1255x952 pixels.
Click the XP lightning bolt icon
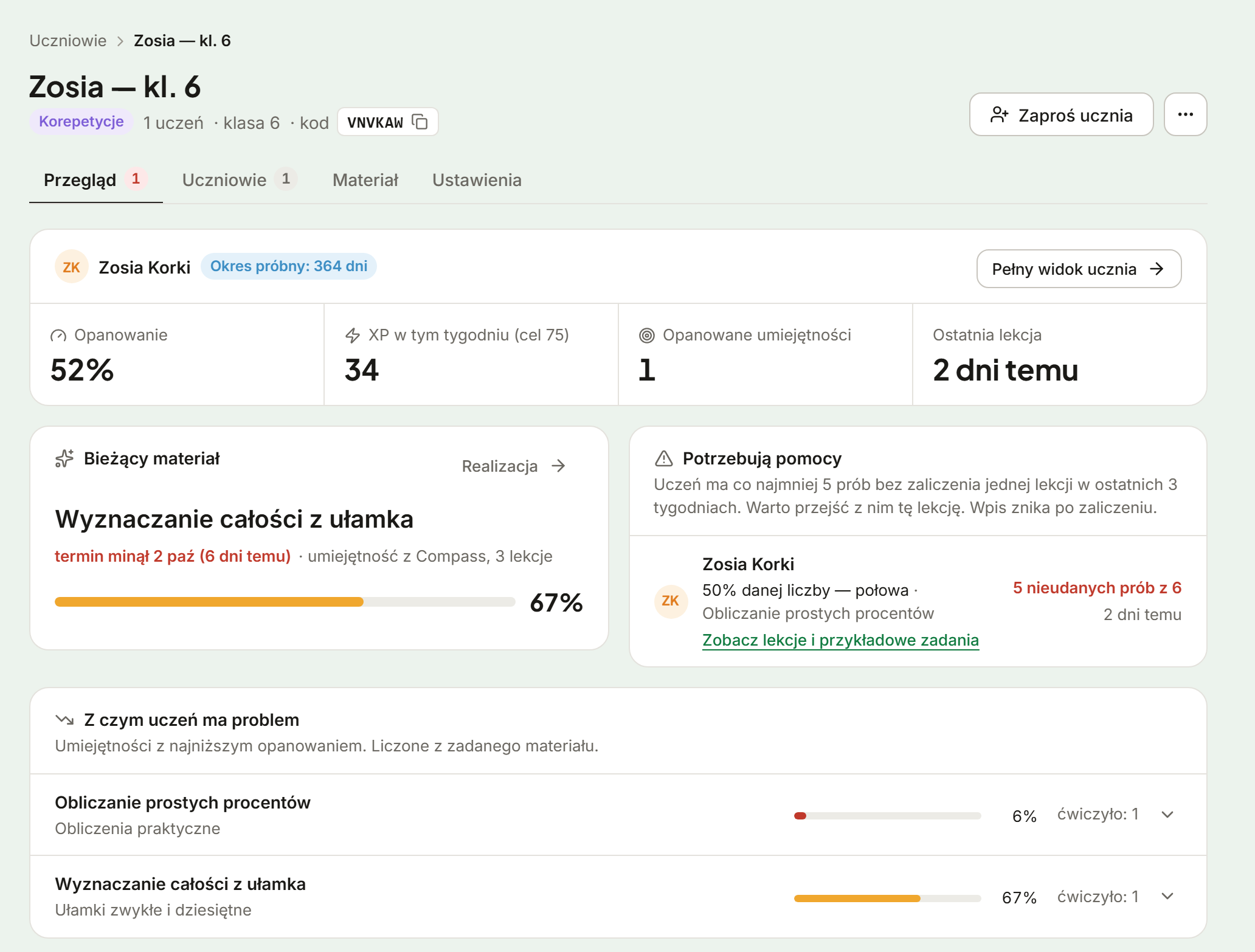[353, 336]
